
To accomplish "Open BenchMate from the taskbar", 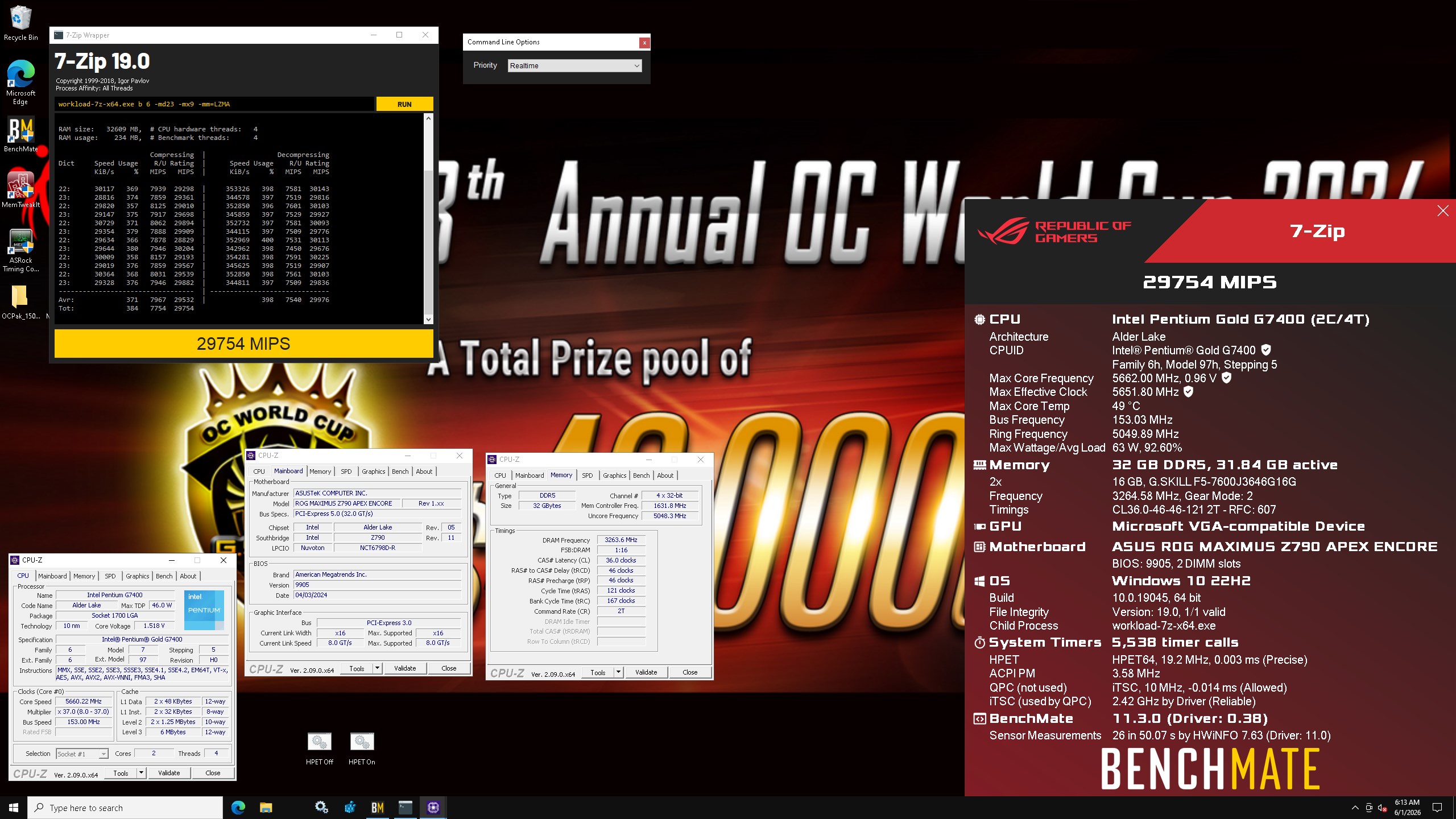I will 378,808.
